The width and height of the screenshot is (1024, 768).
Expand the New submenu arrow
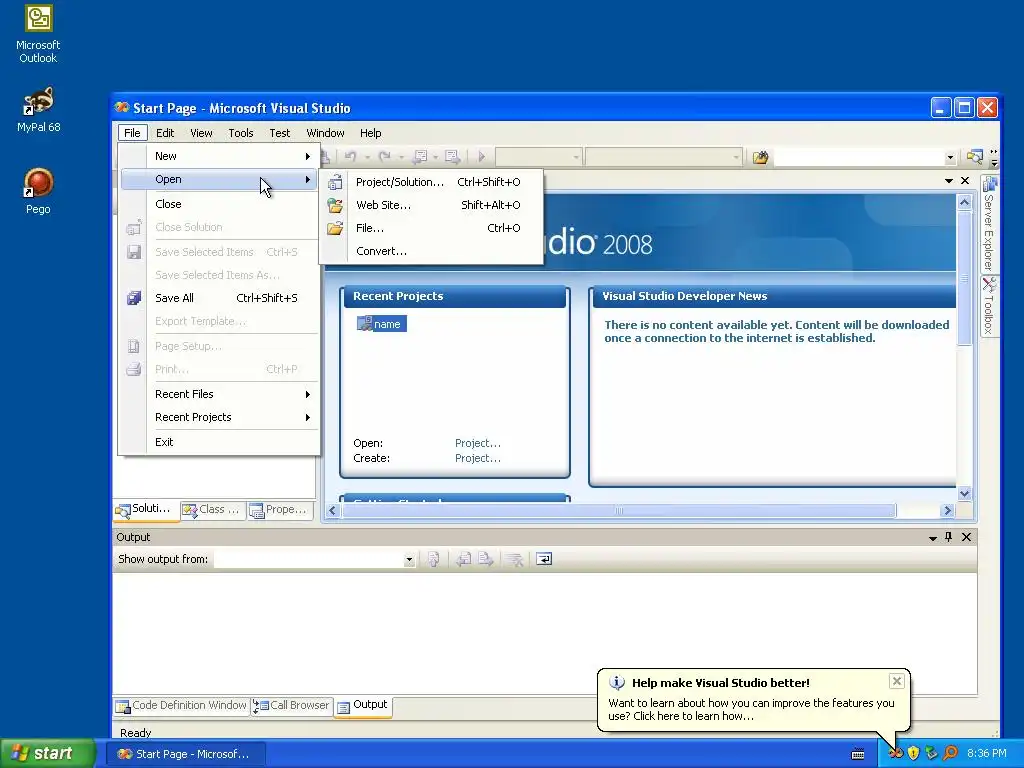[308, 156]
